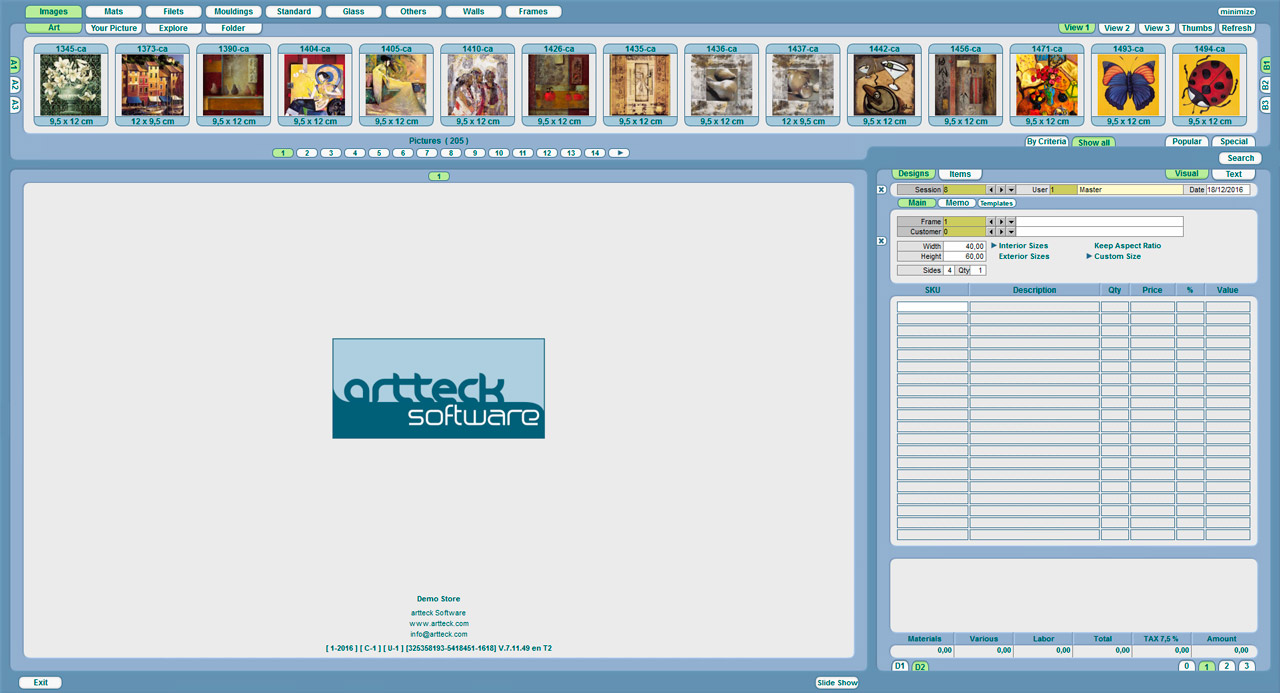Click Show all pictures button
The height and width of the screenshot is (693, 1280).
1094,142
